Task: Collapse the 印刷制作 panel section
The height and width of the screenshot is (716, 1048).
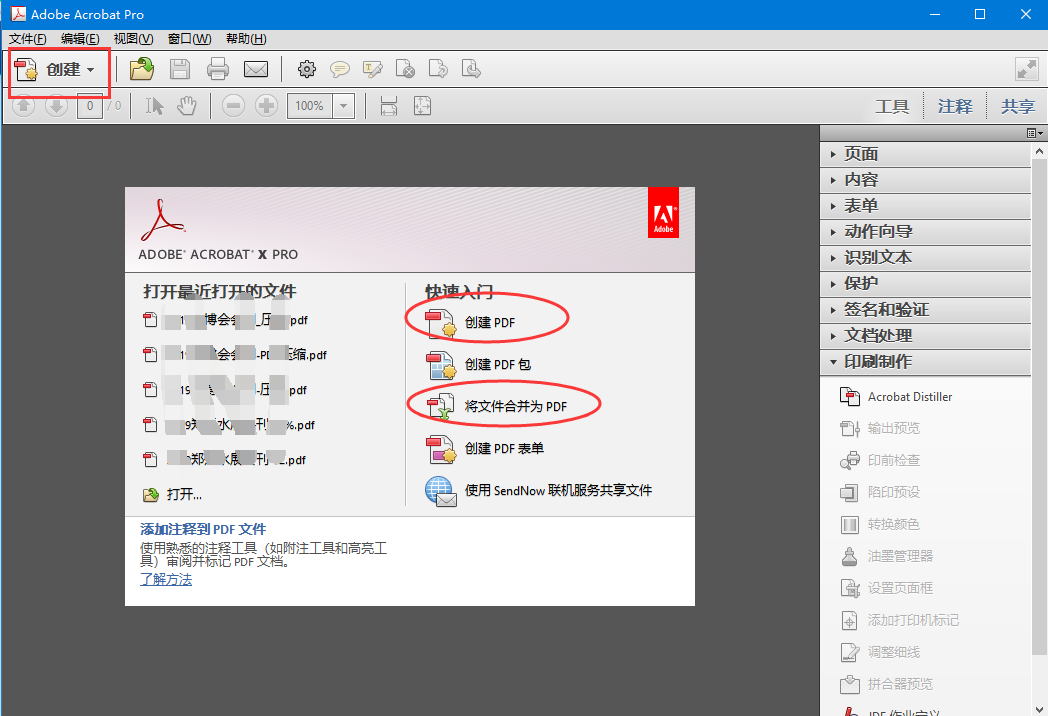Action: (x=877, y=362)
